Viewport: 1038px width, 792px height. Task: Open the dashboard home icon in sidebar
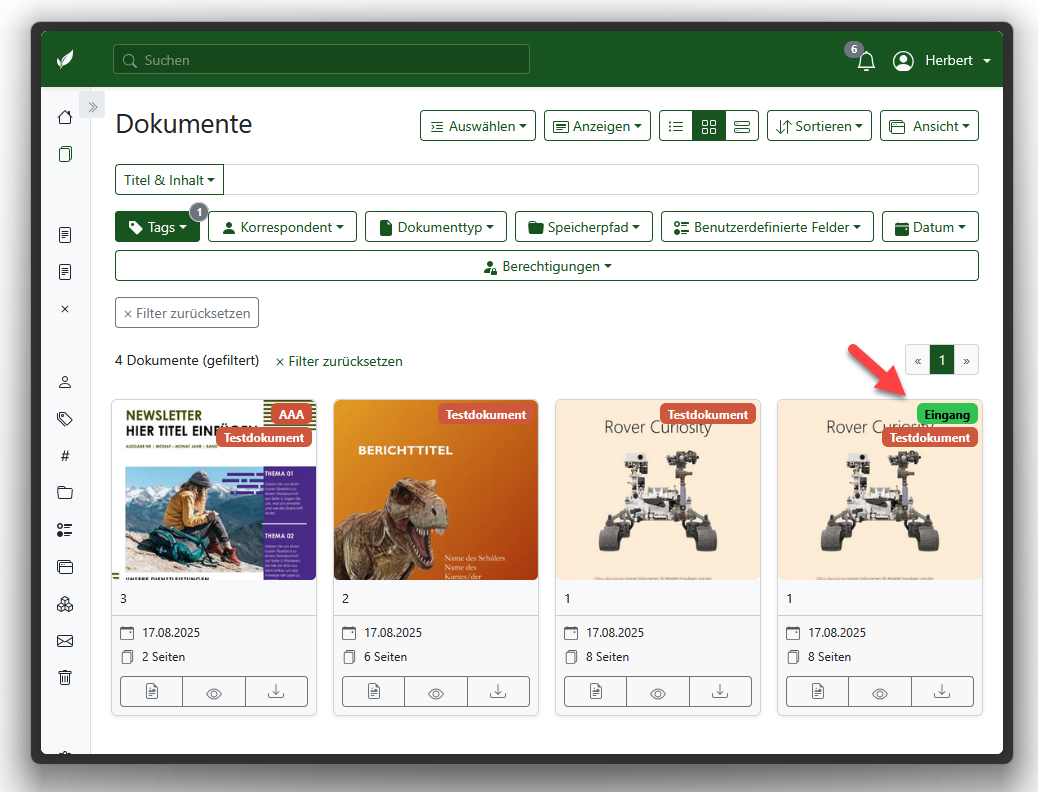65,117
